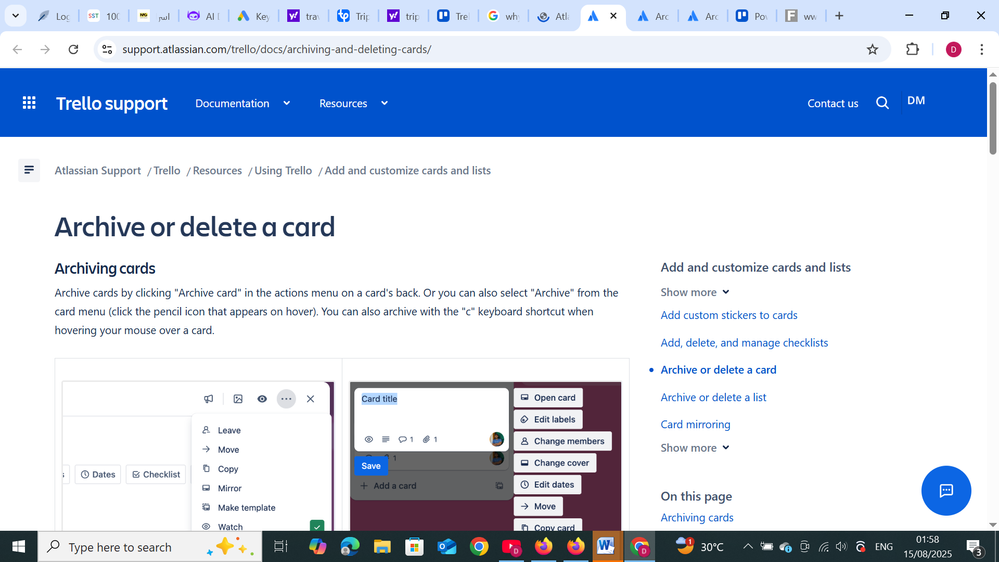This screenshot has height=562, width=999.
Task: Click the search magnifier in Trello support header
Action: pos(882,103)
